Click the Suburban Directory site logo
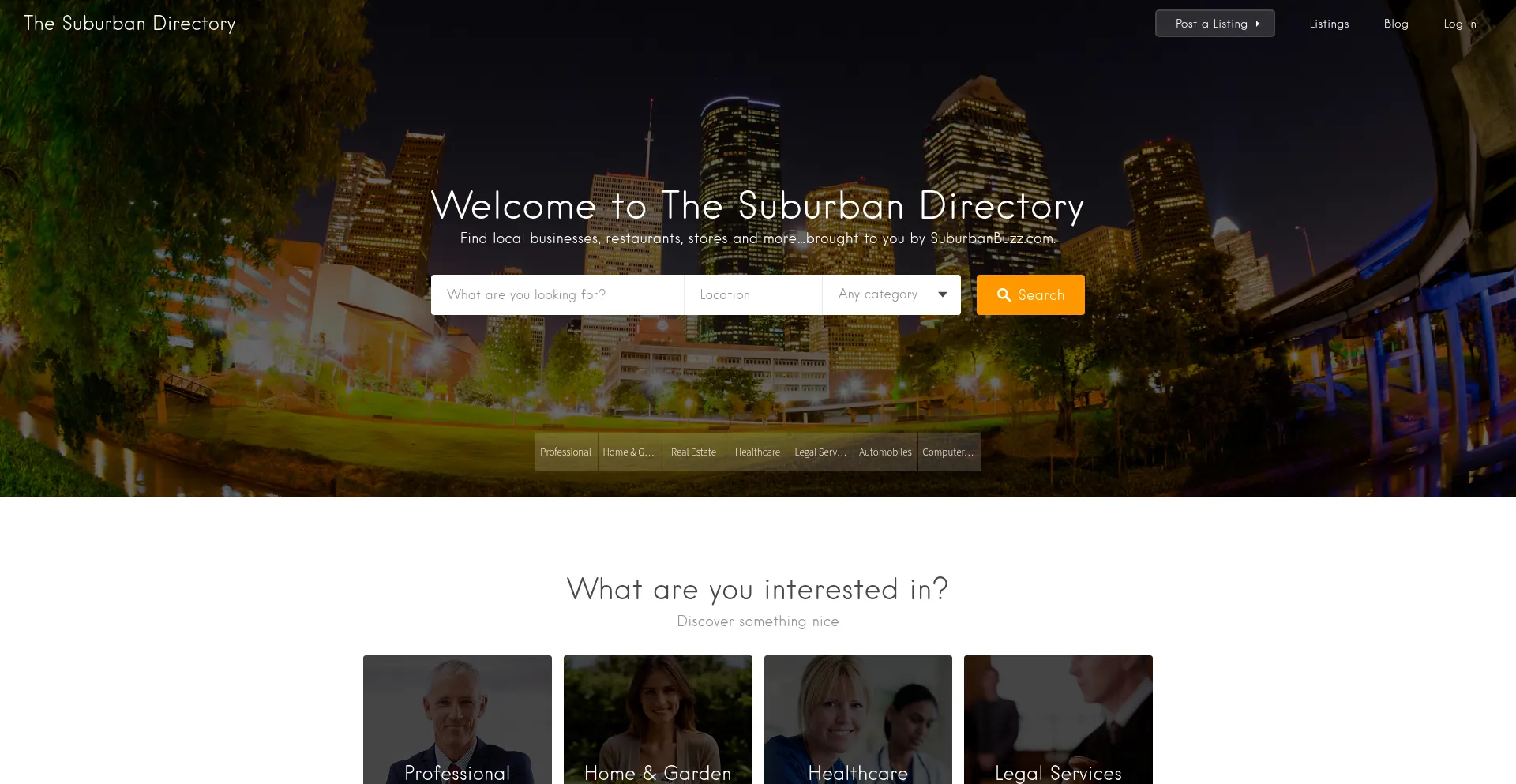1516x784 pixels. coord(129,24)
